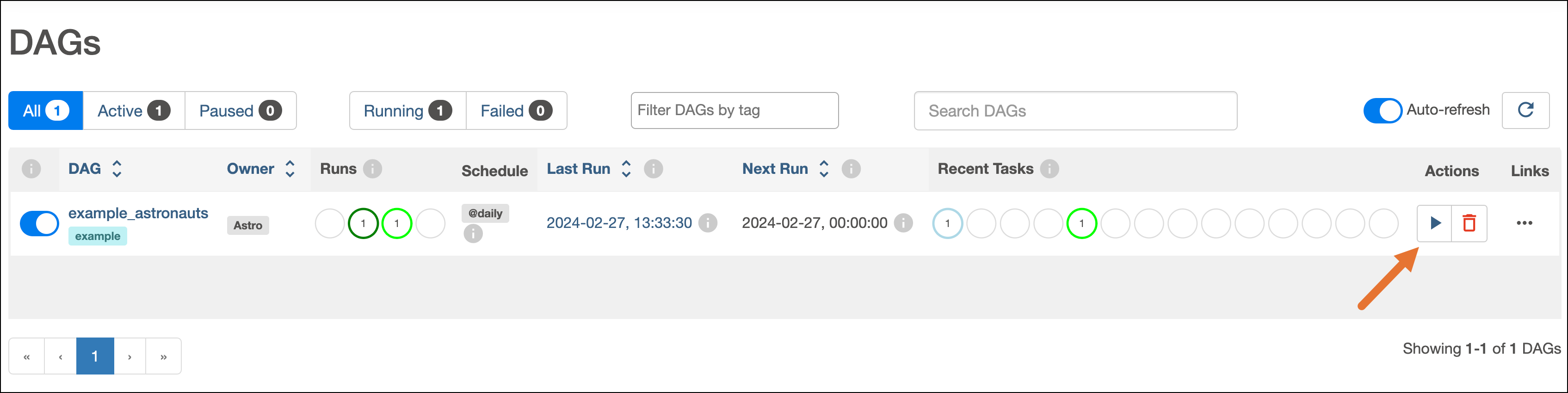Click the Search DAGs input field
The width and height of the screenshot is (1568, 393).
[x=1074, y=110]
